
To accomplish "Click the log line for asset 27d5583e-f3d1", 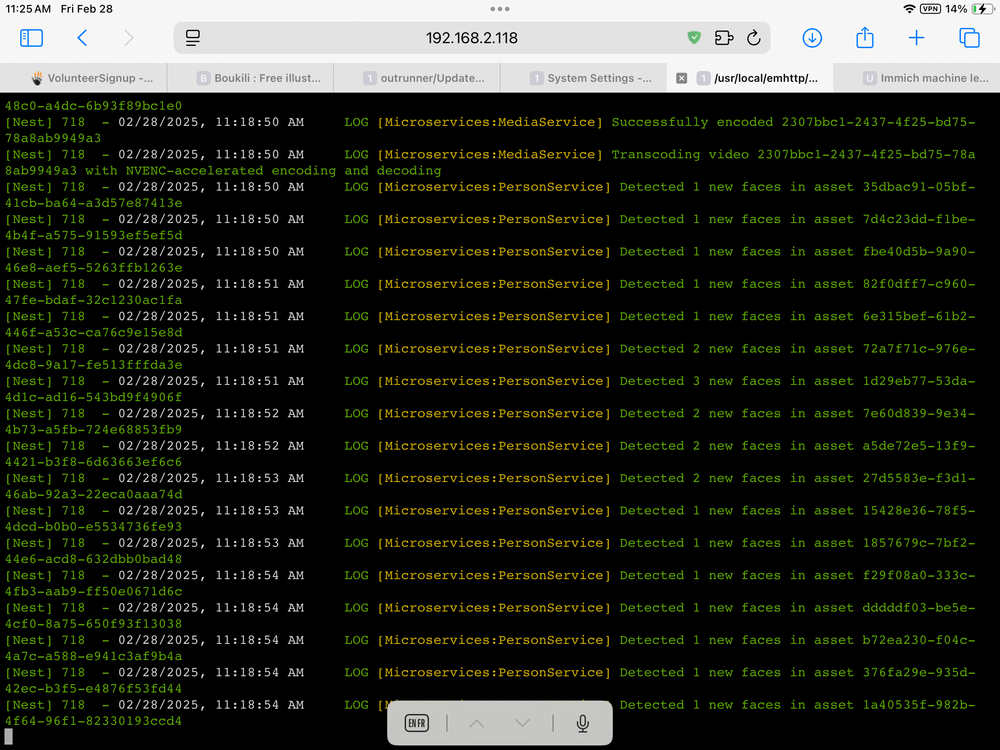I will pyautogui.click(x=490, y=487).
